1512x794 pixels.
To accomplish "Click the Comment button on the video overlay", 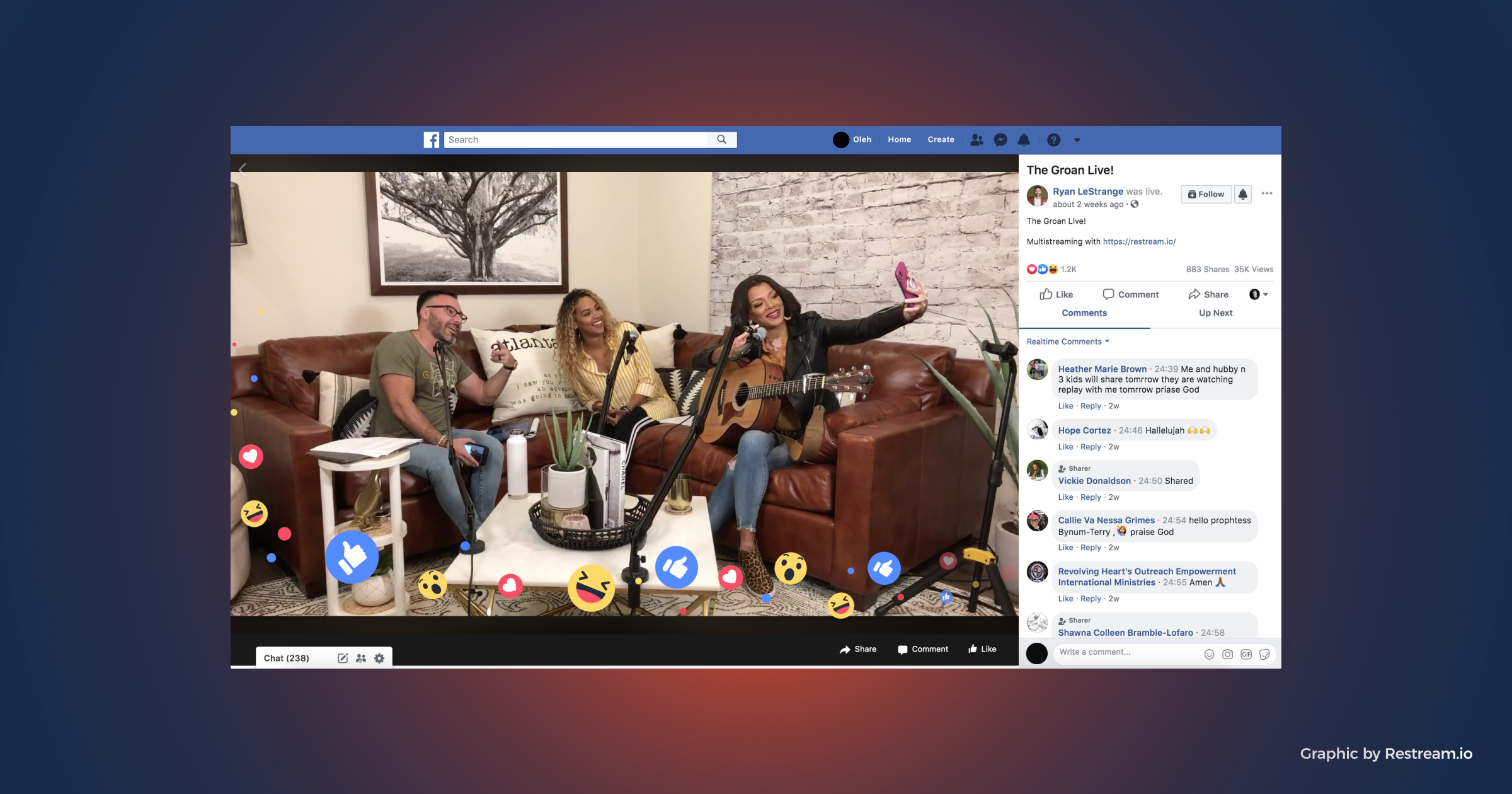I will click(x=923, y=649).
